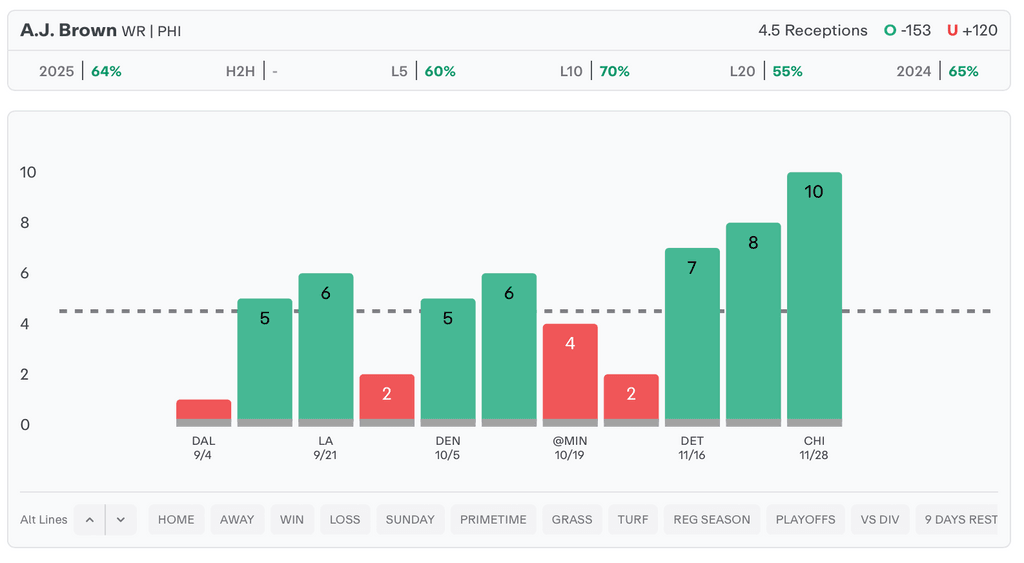
Task: Filter games played on GRASS
Action: click(572, 520)
